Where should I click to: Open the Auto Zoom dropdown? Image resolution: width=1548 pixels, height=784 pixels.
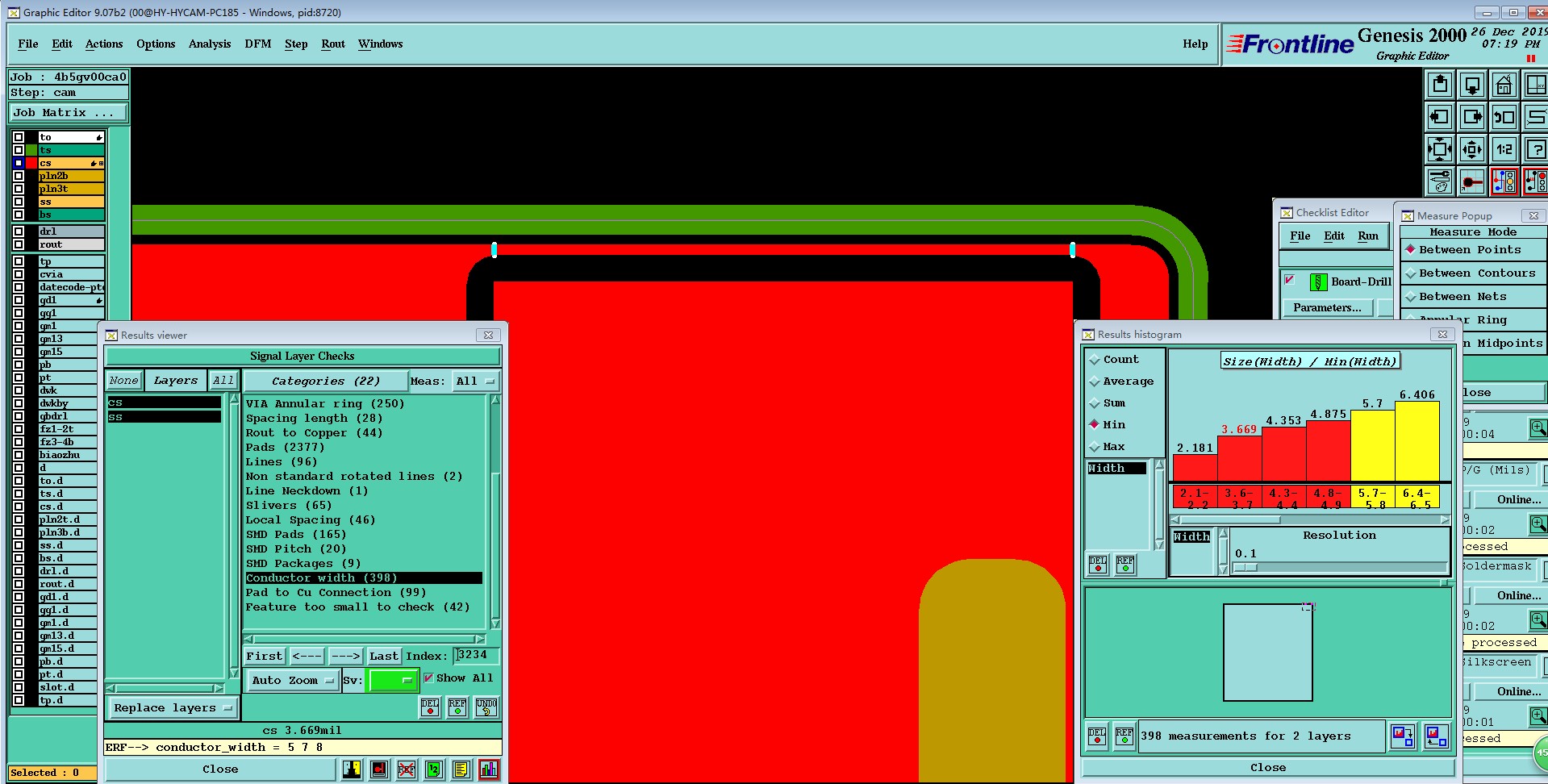293,681
